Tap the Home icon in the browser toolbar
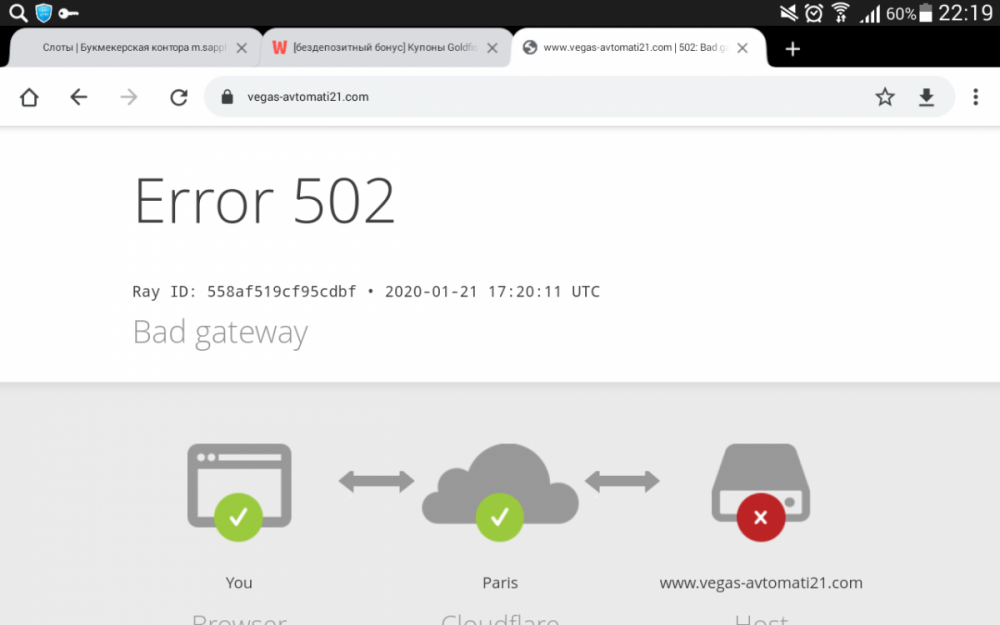This screenshot has width=1000, height=625. (29, 97)
